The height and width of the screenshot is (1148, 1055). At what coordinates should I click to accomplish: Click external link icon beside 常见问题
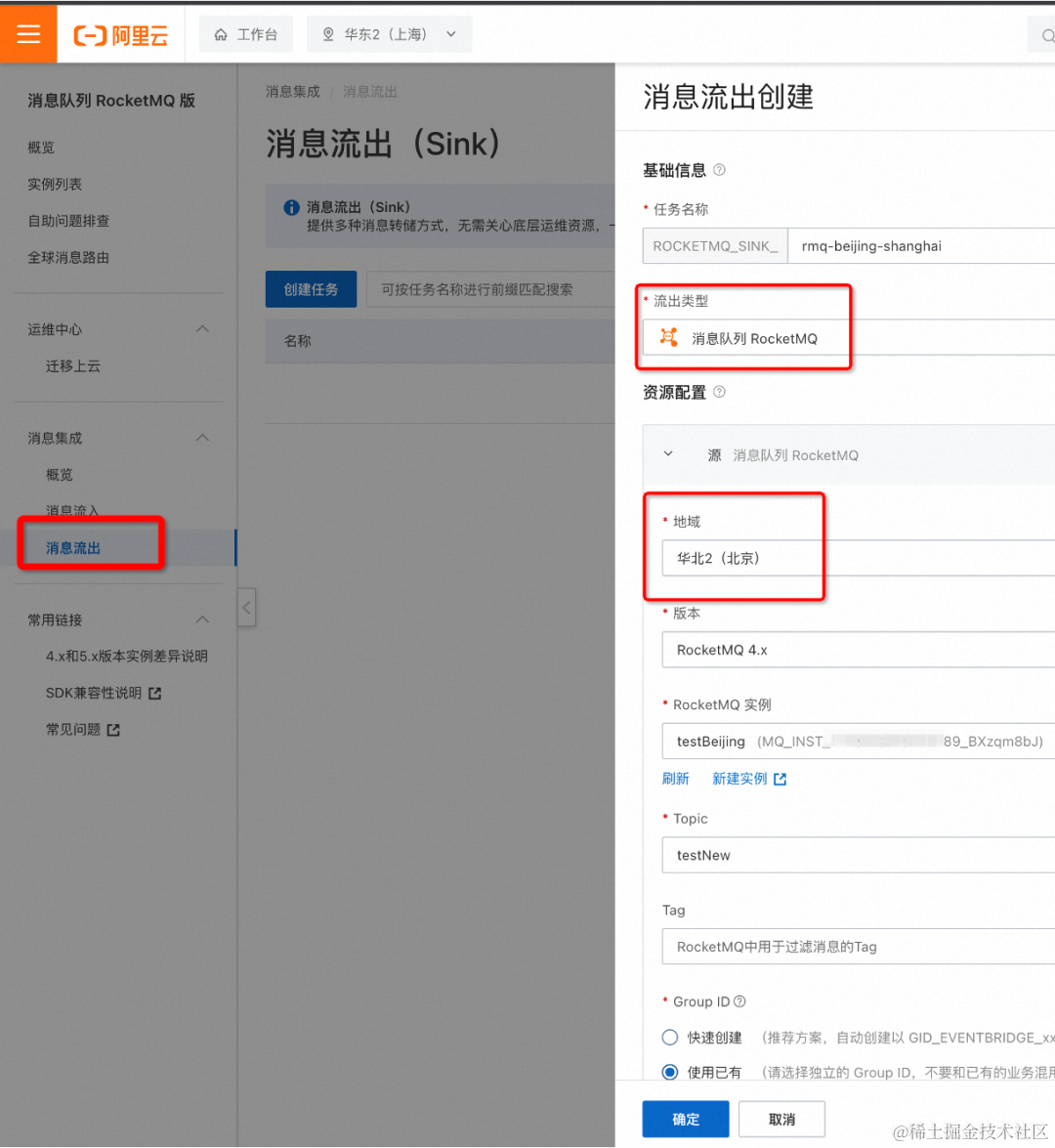113,730
